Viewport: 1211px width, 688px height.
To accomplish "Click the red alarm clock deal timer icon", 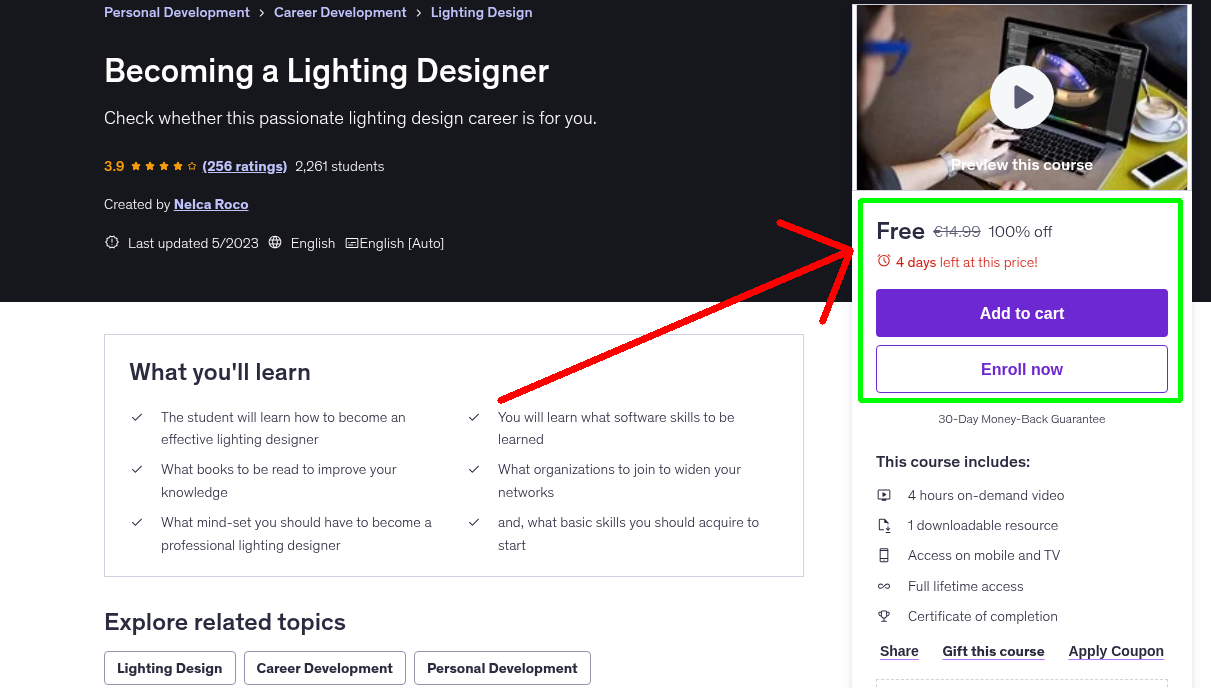I will coord(883,261).
